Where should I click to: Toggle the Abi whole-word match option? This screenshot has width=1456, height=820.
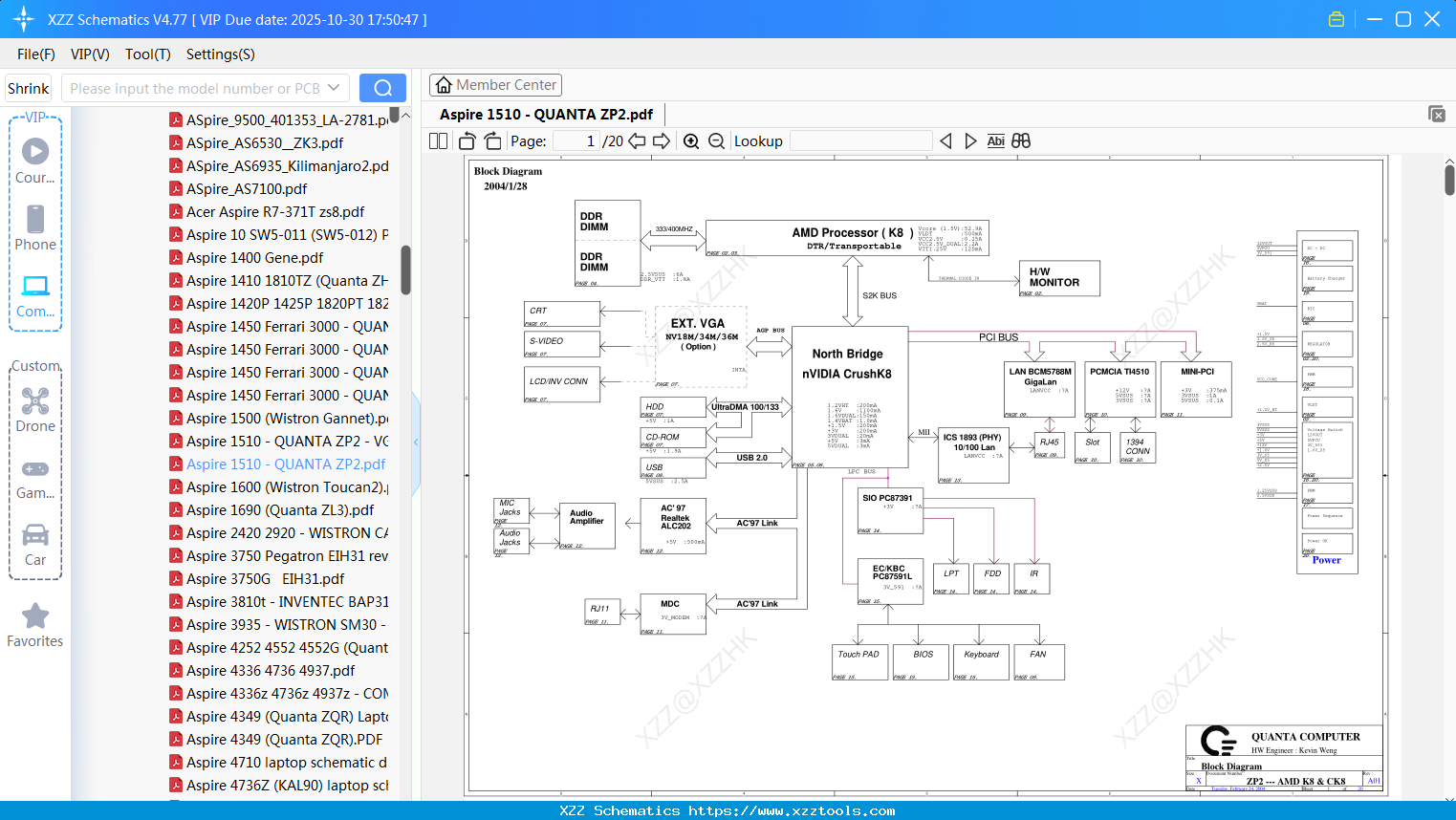tap(995, 140)
